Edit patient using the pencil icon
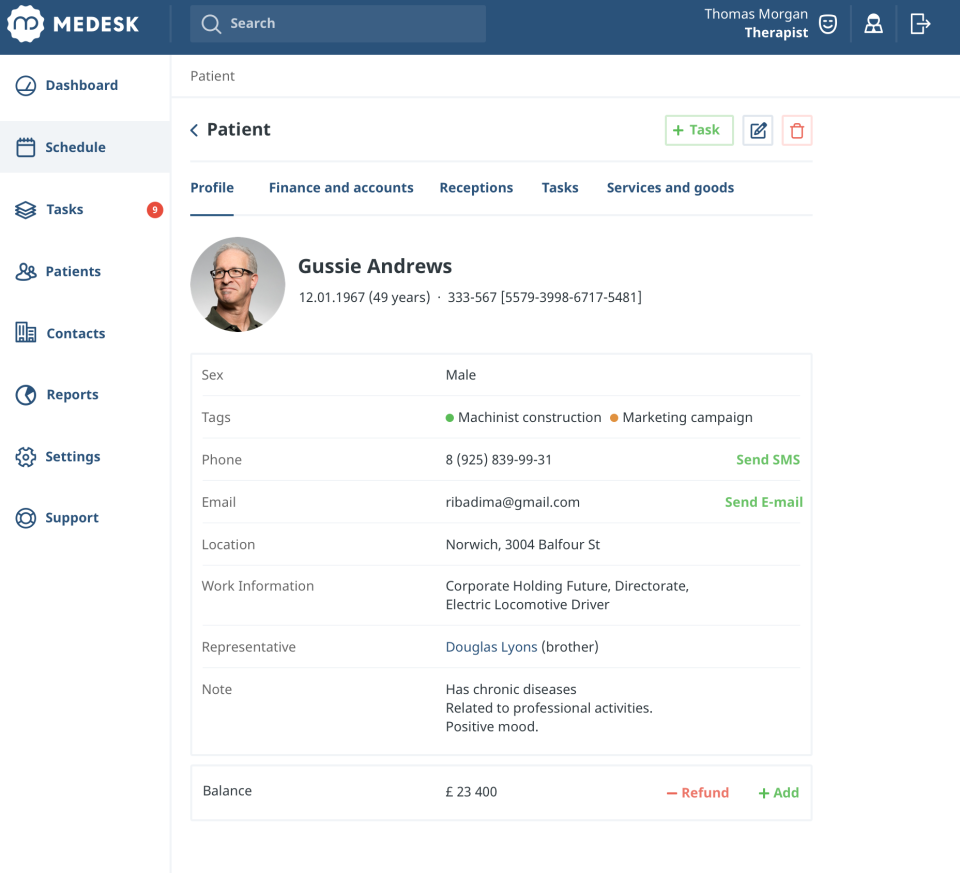960x873 pixels. coord(757,130)
